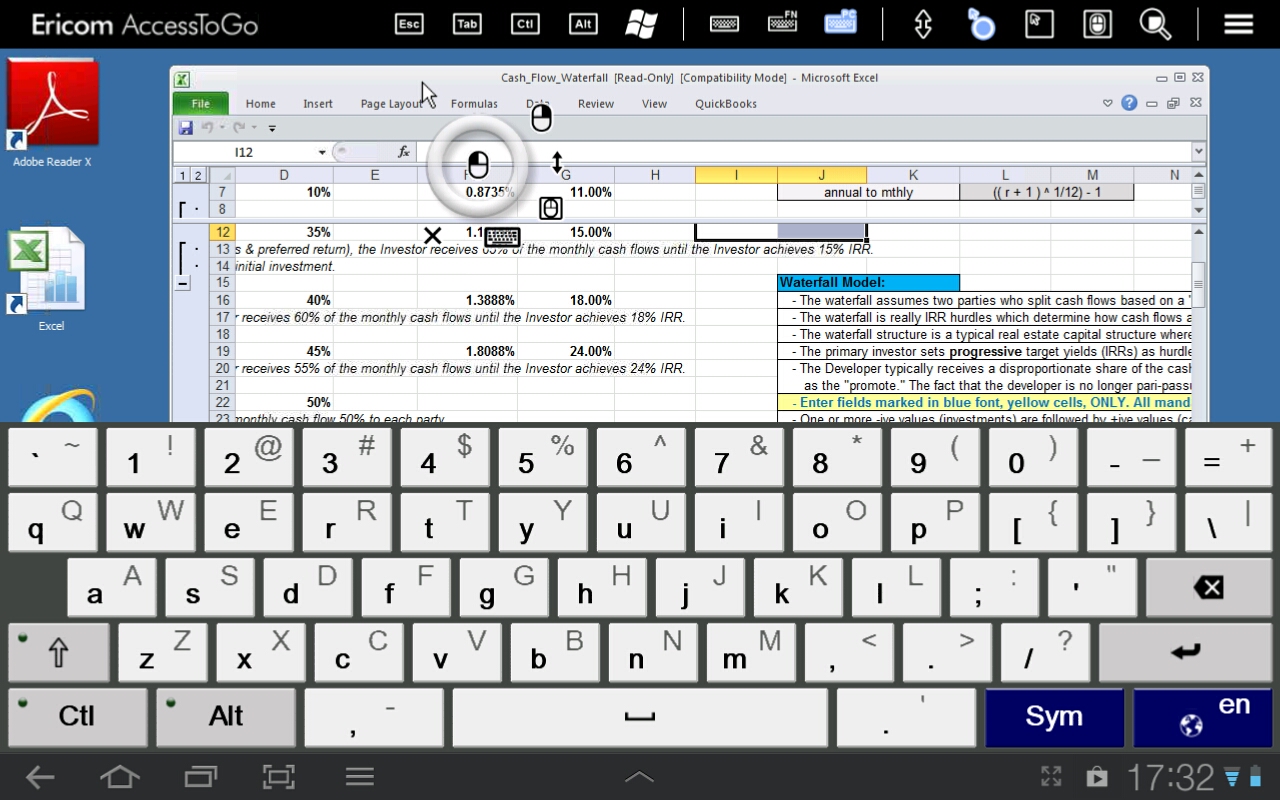The width and height of the screenshot is (1280, 800).
Task: Click the File button in Excel
Action: click(200, 104)
